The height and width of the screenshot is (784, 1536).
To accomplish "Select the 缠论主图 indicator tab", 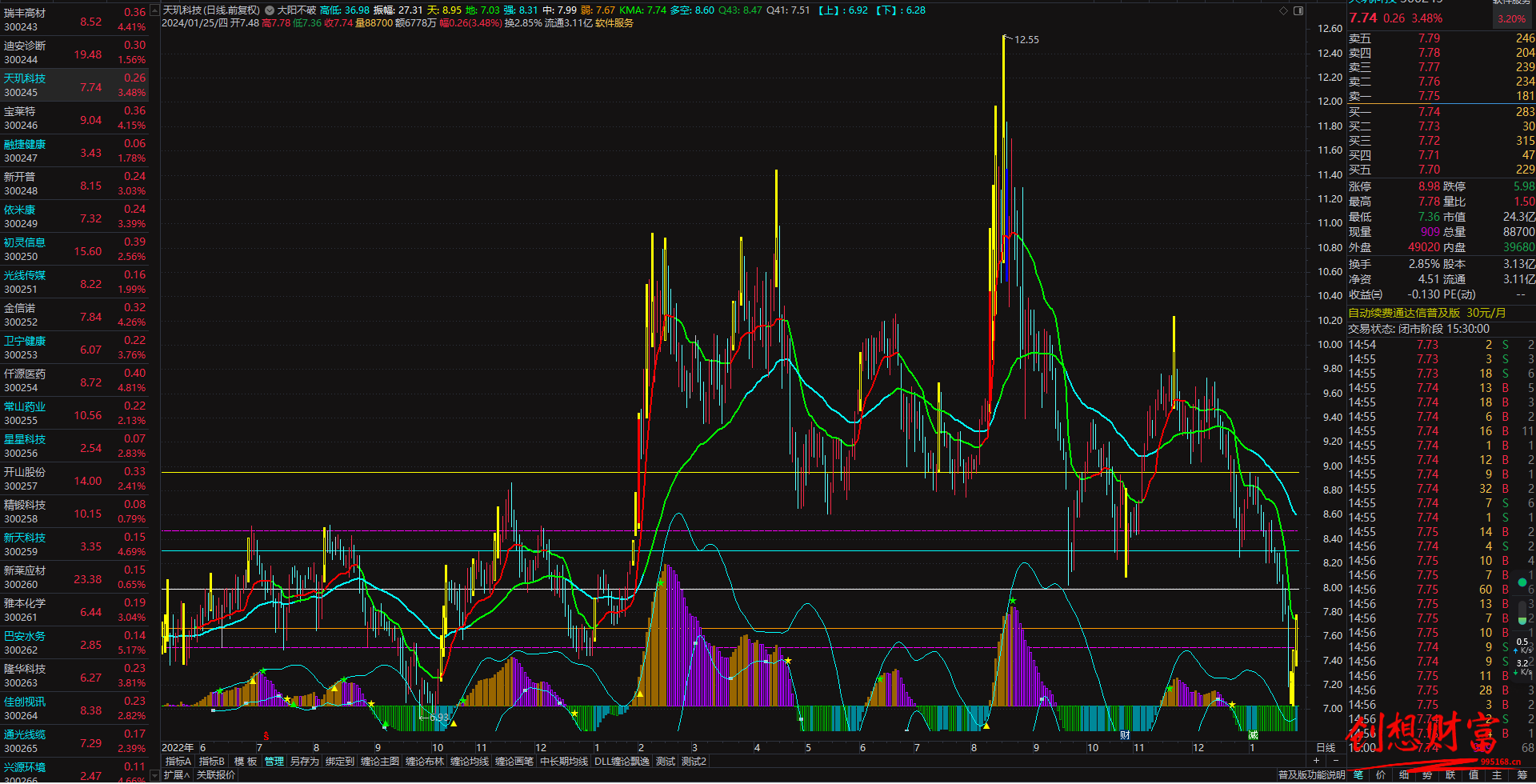I will tap(379, 761).
